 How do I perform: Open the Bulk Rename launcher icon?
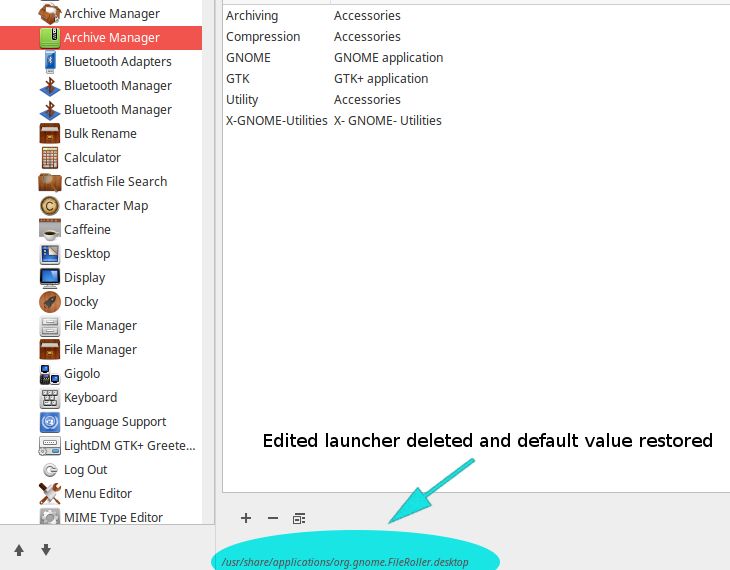(50, 134)
